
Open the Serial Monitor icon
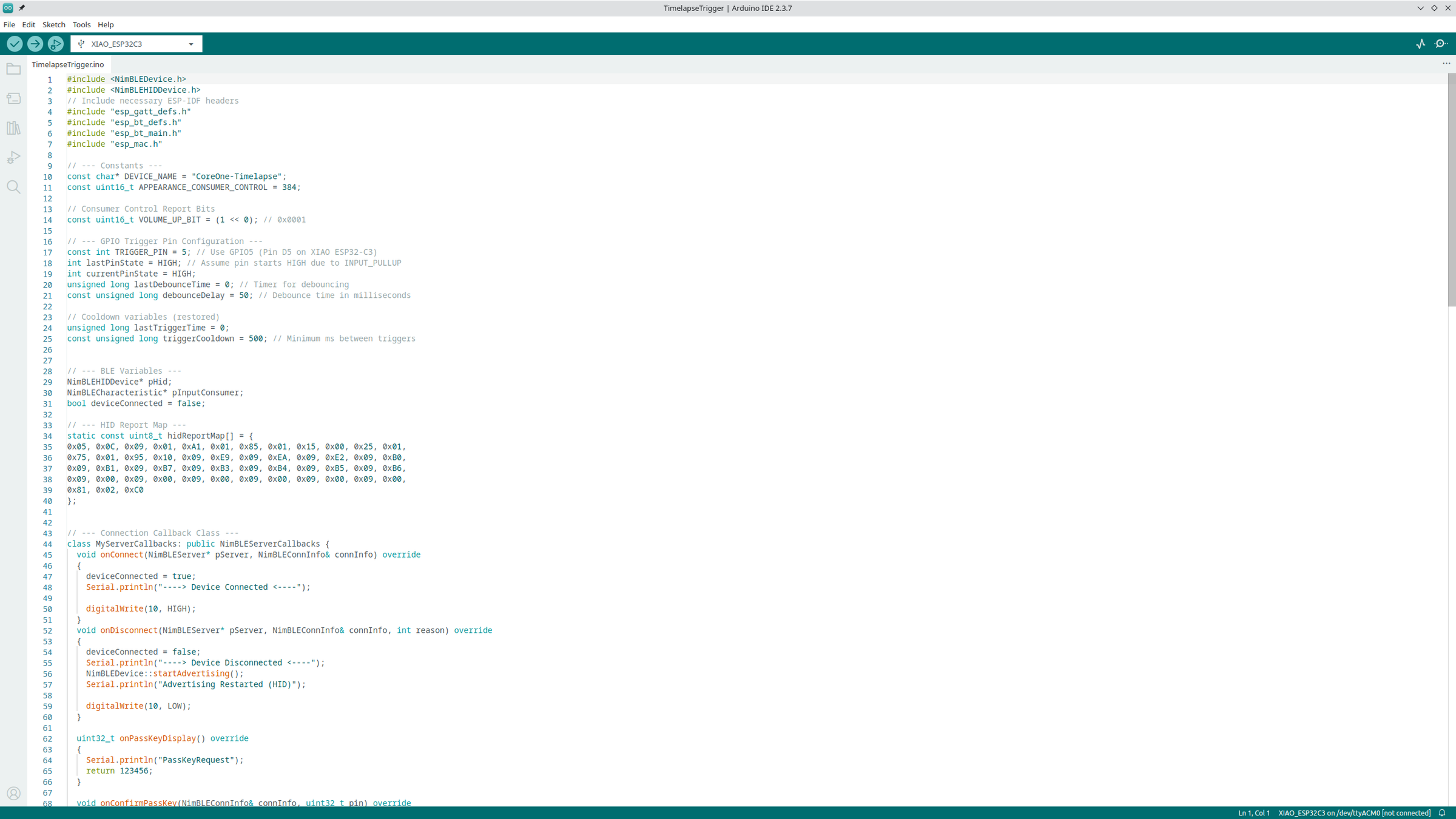click(x=1441, y=44)
